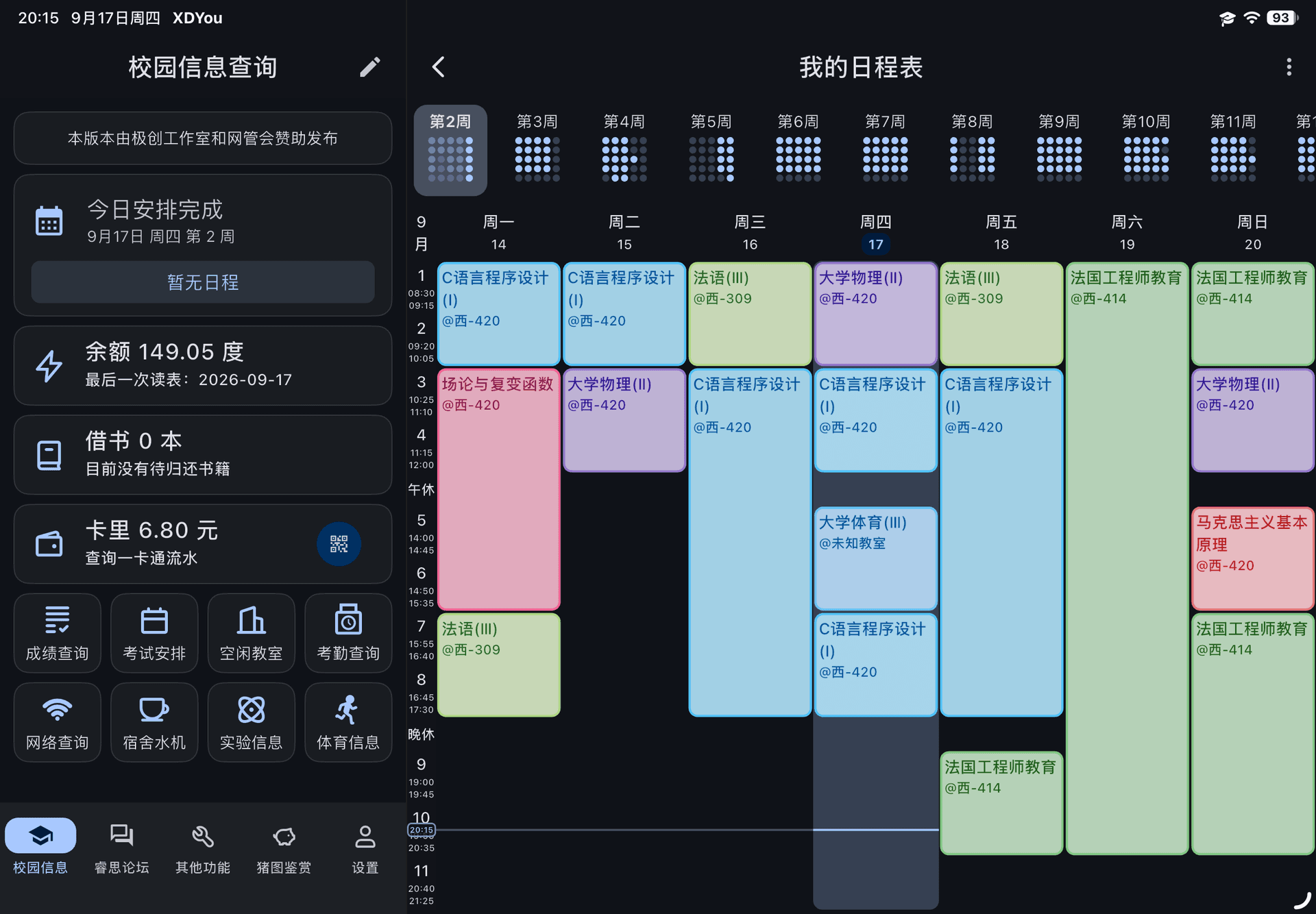Open Thursday's 大学体育(III) class block
This screenshot has height=914, width=1316.
876,558
